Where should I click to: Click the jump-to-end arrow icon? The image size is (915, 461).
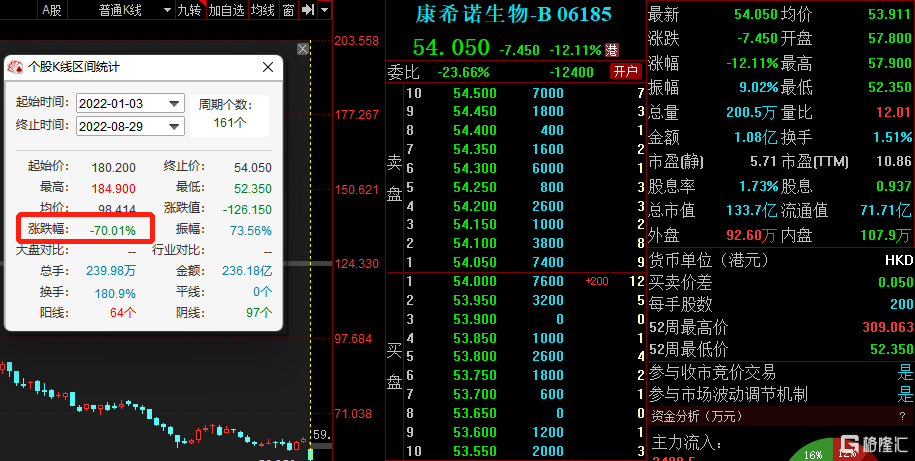click(307, 10)
